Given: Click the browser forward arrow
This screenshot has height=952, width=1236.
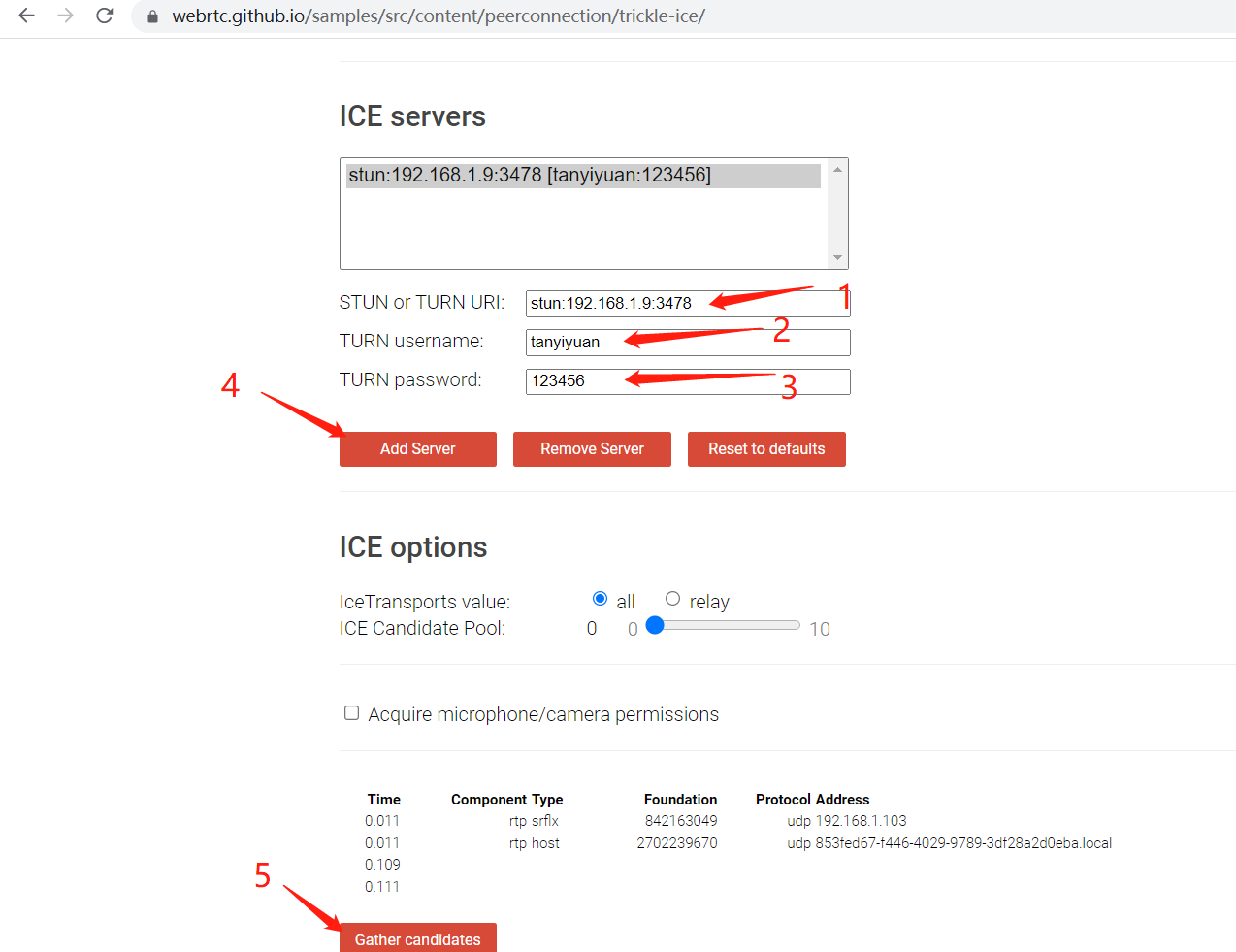Looking at the screenshot, I should (x=64, y=16).
